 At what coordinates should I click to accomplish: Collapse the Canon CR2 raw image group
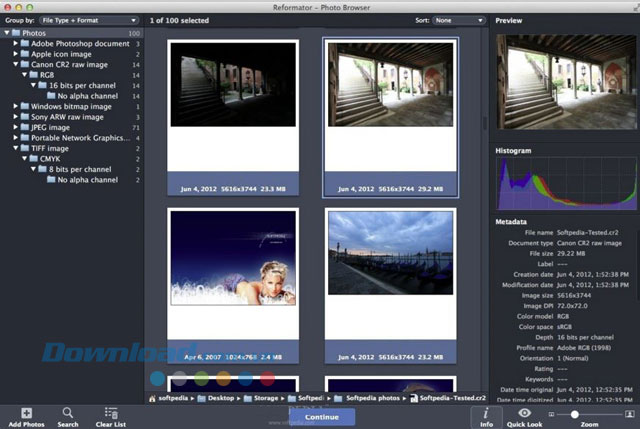[16, 64]
